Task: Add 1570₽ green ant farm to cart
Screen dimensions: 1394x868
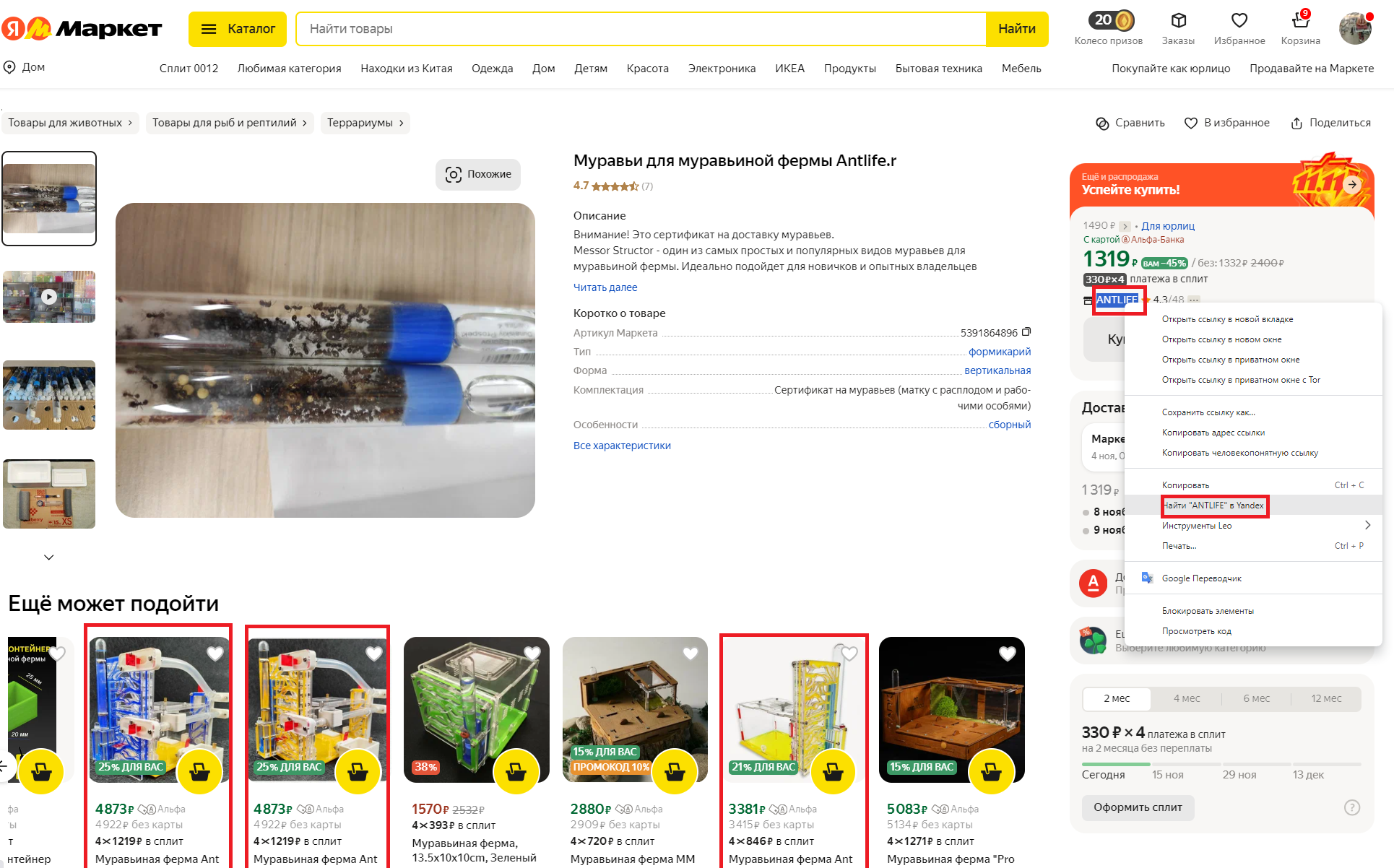Action: coord(516,772)
